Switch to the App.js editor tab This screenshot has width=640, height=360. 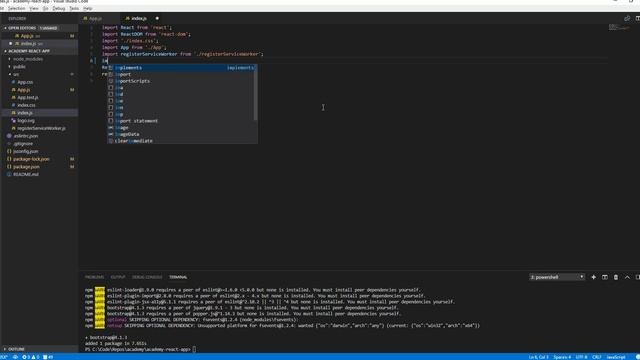click(96, 18)
